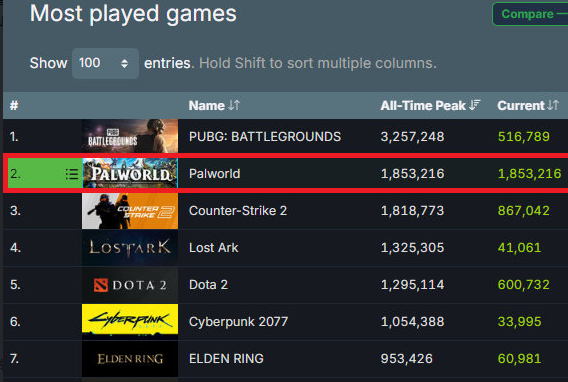Sort by Name column arrows icon
Screen dimensions: 568x382
coord(234,105)
